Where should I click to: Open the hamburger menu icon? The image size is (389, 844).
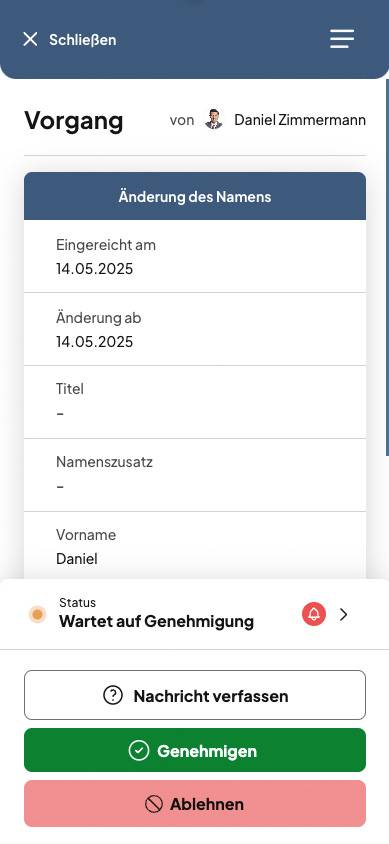pos(342,39)
